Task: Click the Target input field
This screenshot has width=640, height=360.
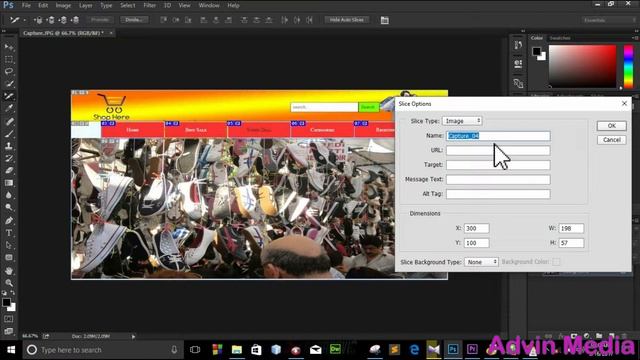Action: [x=498, y=165]
